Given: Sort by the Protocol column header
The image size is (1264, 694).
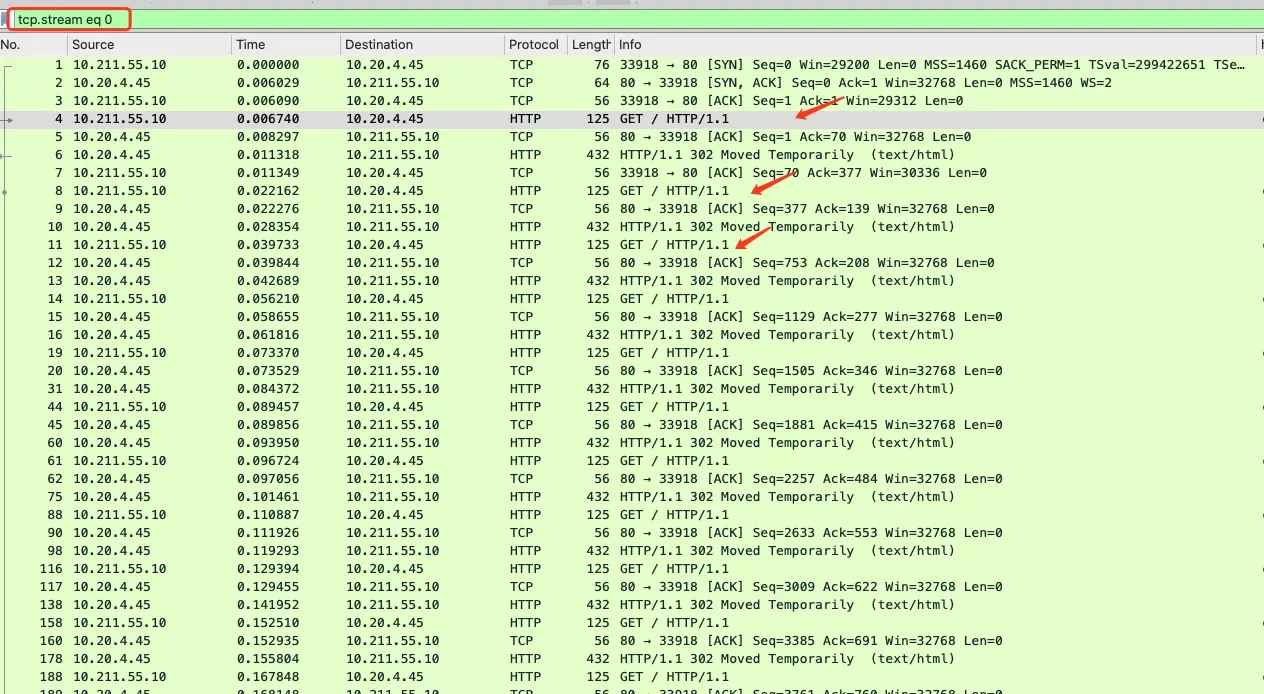Looking at the screenshot, I should pos(536,45).
